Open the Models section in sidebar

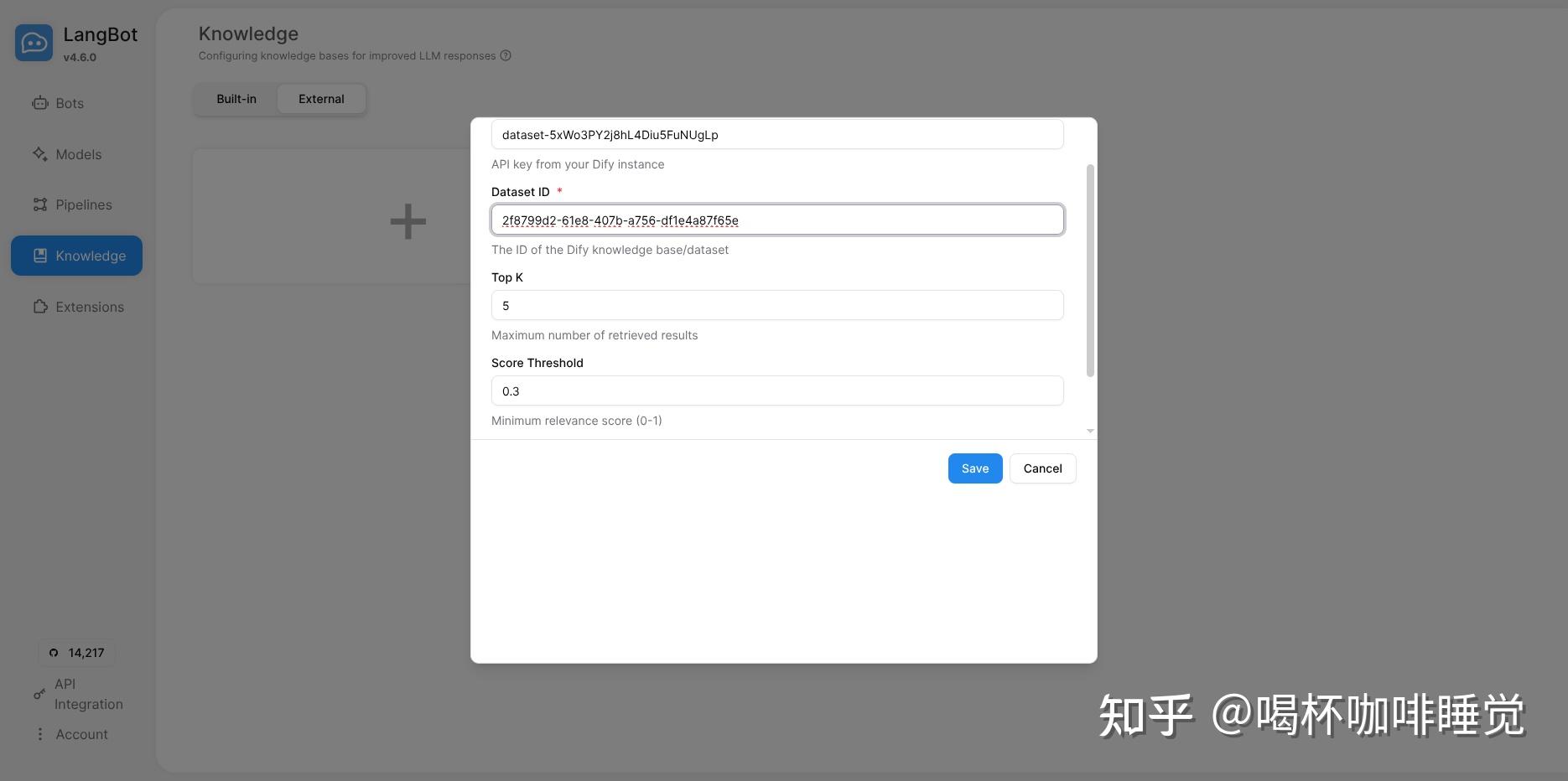pos(76,154)
